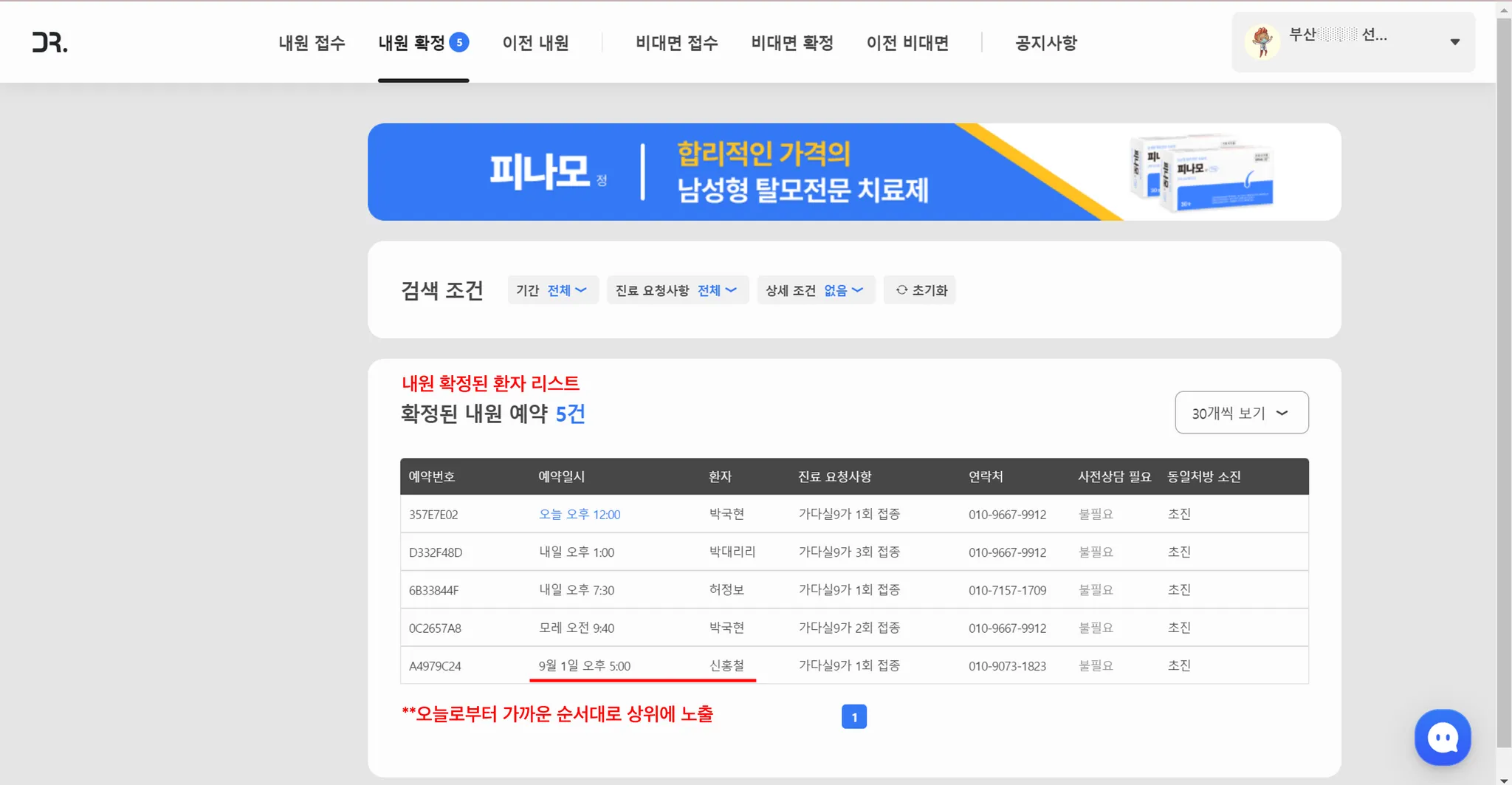Click the reset refresh icon beside 초기화
This screenshot has width=1512, height=785.
pos(901,290)
